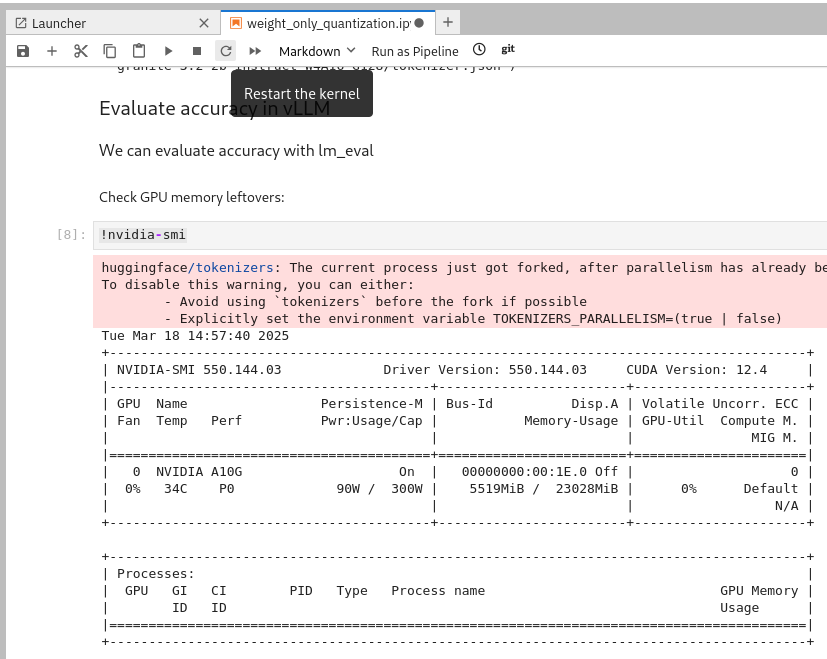Click the 'Volatile Uncorr. ECC' header
The image size is (827, 659).
(720, 404)
